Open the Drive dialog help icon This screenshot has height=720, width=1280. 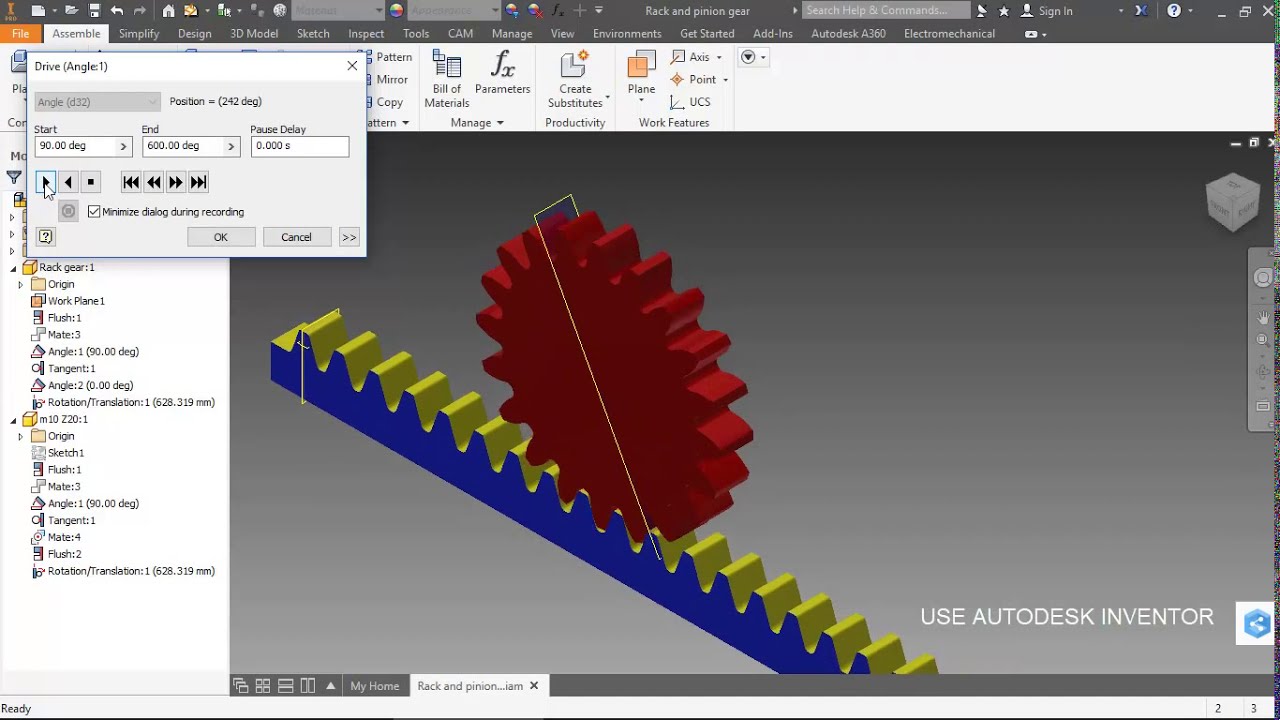45,237
